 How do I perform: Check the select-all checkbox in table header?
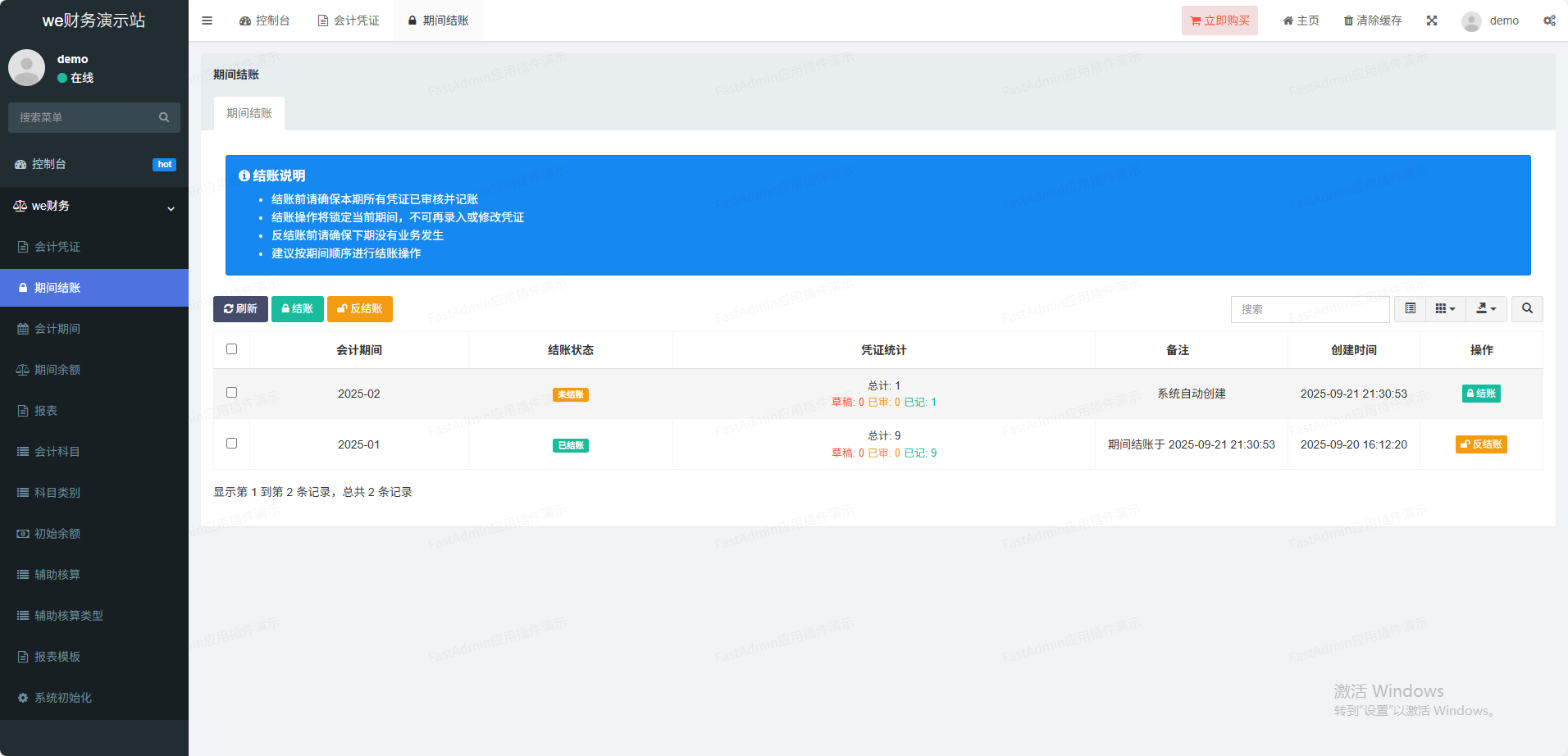pyautogui.click(x=231, y=349)
